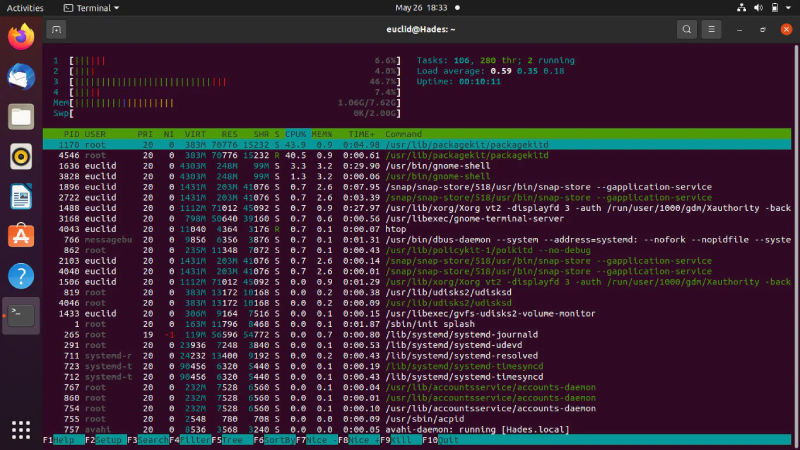This screenshot has height=450, width=800.
Task: Click the volume speaker icon
Action: coord(758,8)
